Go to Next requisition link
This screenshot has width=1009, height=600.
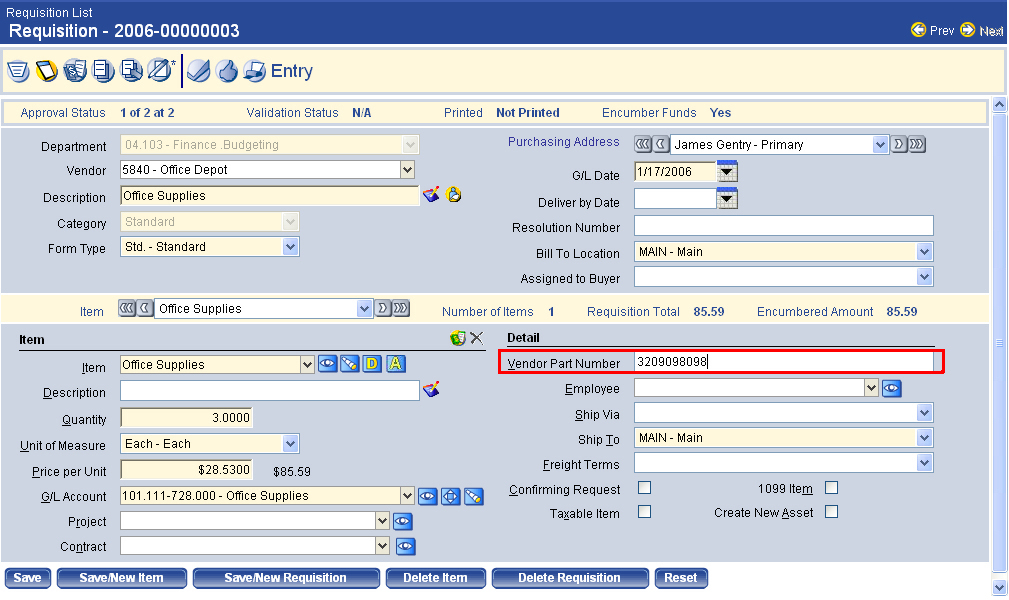coord(982,31)
